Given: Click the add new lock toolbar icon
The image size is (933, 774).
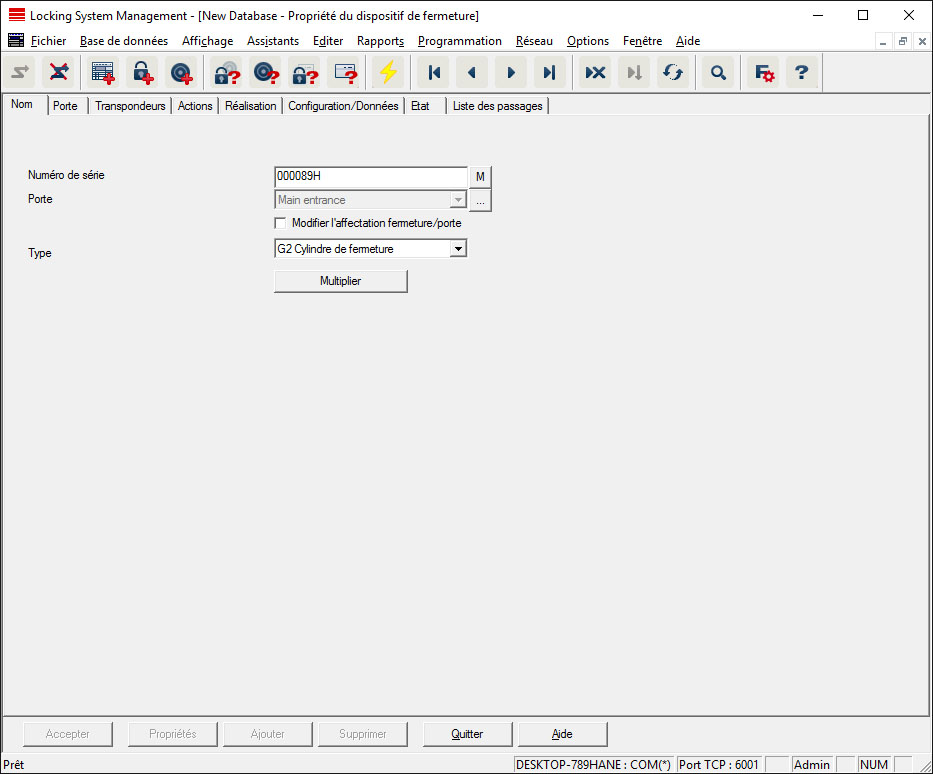Looking at the screenshot, I should pyautogui.click(x=142, y=72).
